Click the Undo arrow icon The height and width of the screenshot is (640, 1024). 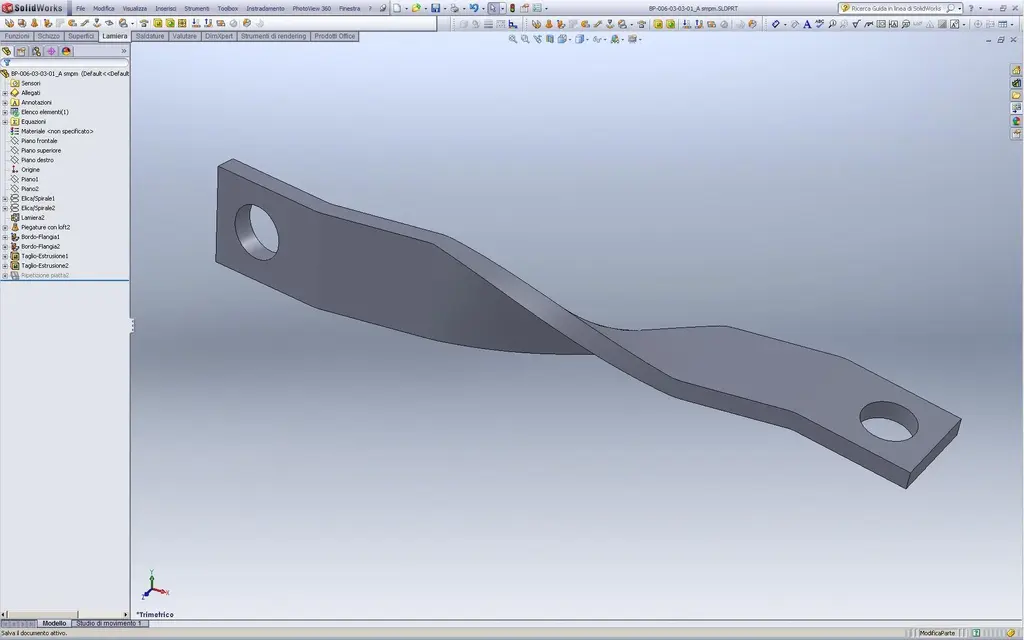coord(473,8)
